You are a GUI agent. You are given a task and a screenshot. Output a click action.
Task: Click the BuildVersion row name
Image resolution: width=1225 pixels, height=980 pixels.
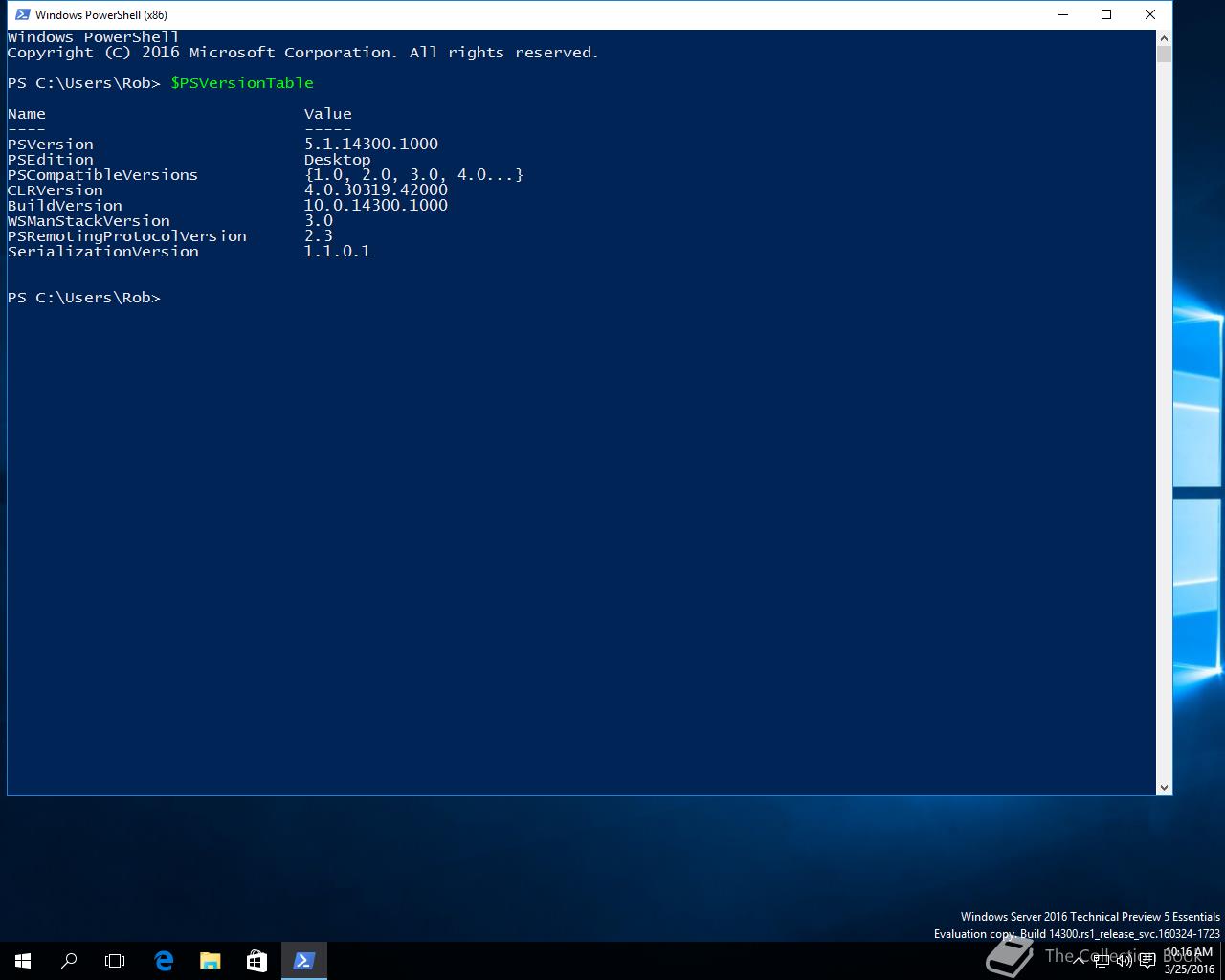click(65, 206)
